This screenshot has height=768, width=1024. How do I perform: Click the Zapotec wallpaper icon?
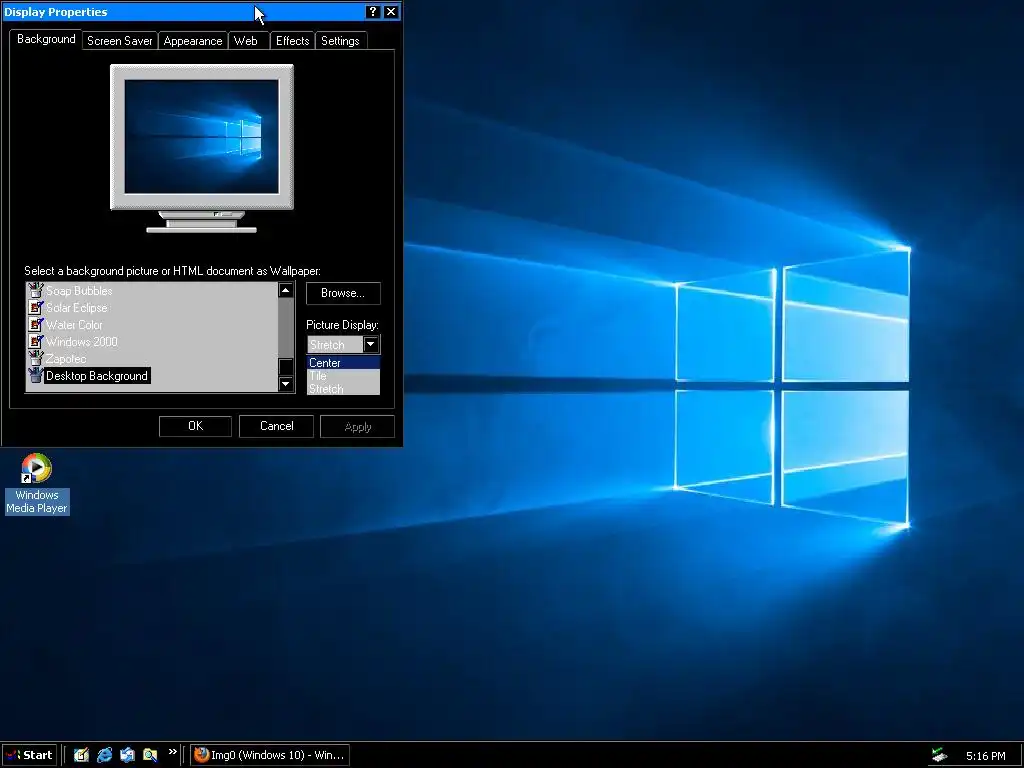[x=35, y=358]
